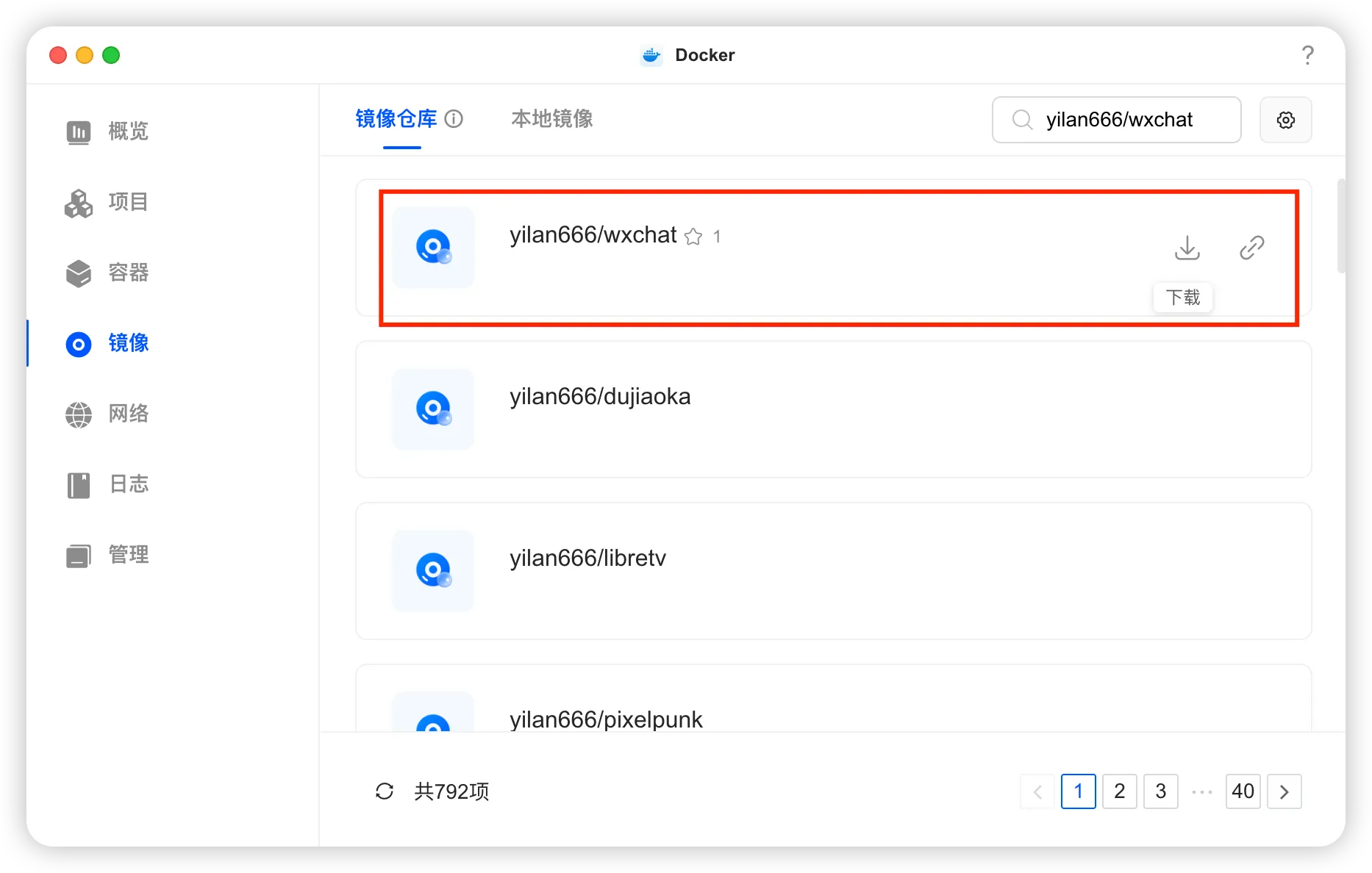Screen dimensions: 1372x873
Task: Open 容器 containers section
Action: pos(107,273)
